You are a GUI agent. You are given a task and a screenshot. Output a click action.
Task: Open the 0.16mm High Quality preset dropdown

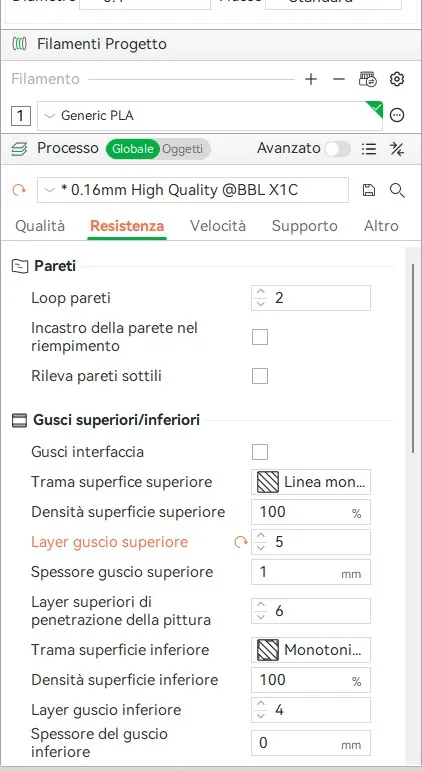pyautogui.click(x=193, y=190)
